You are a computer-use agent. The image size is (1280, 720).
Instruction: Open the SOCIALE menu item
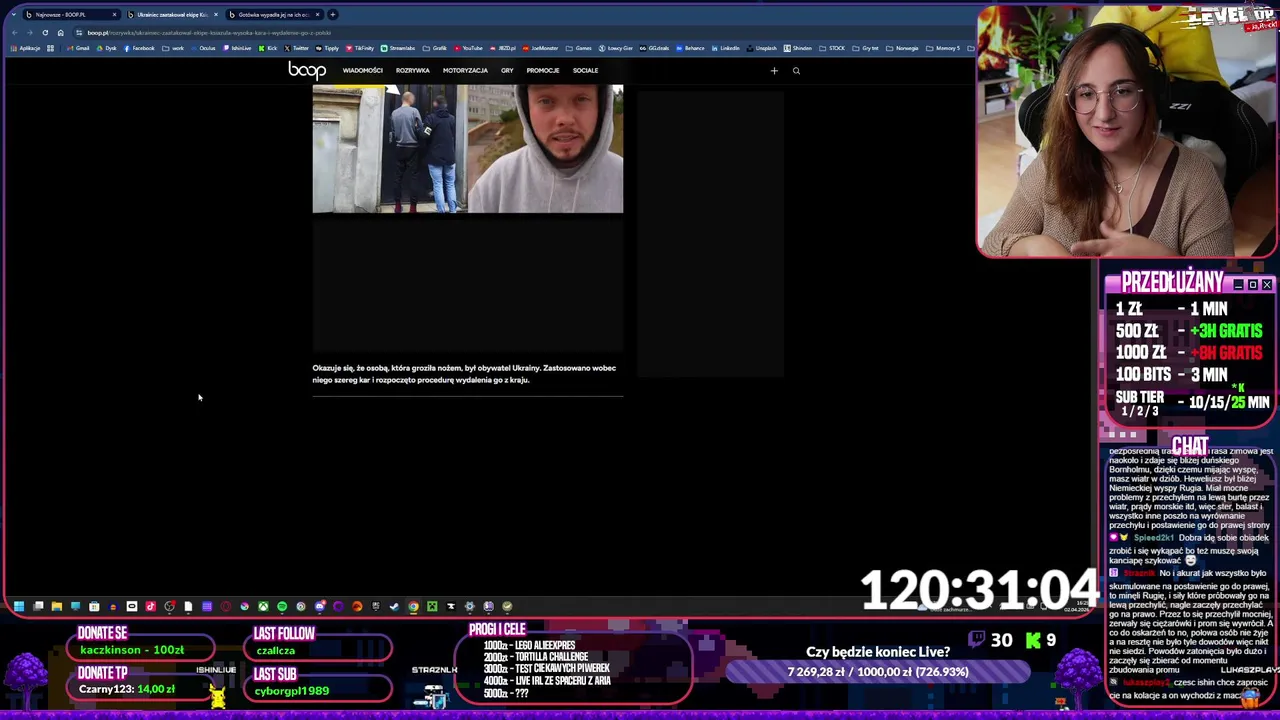tap(585, 70)
